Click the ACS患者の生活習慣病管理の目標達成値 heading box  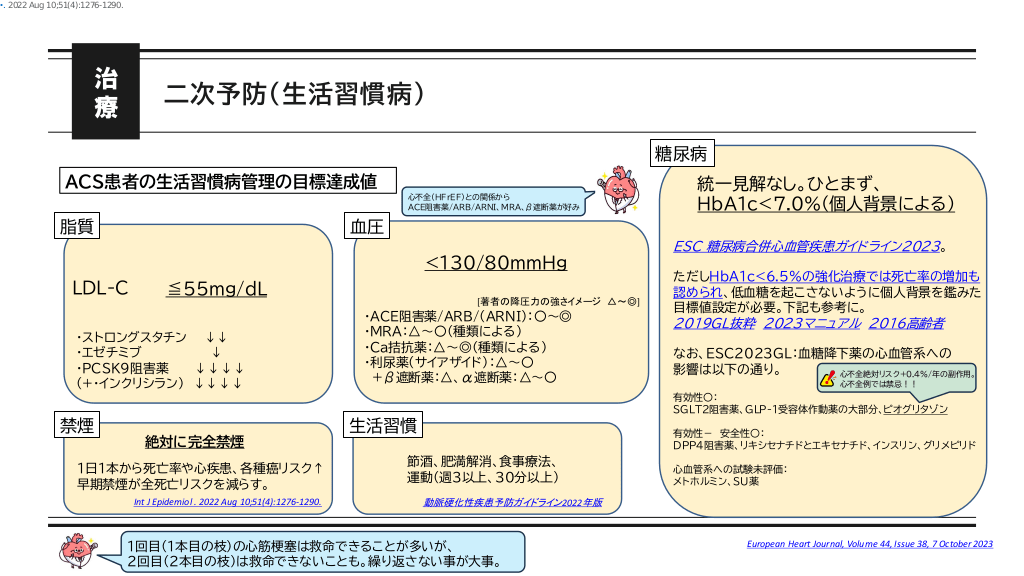coord(221,181)
